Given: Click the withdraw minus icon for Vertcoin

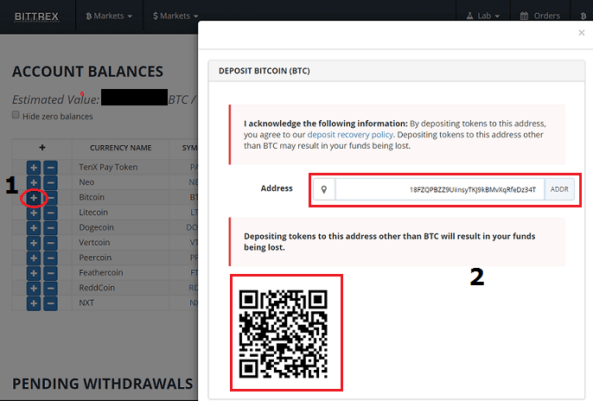Looking at the screenshot, I should (50, 243).
